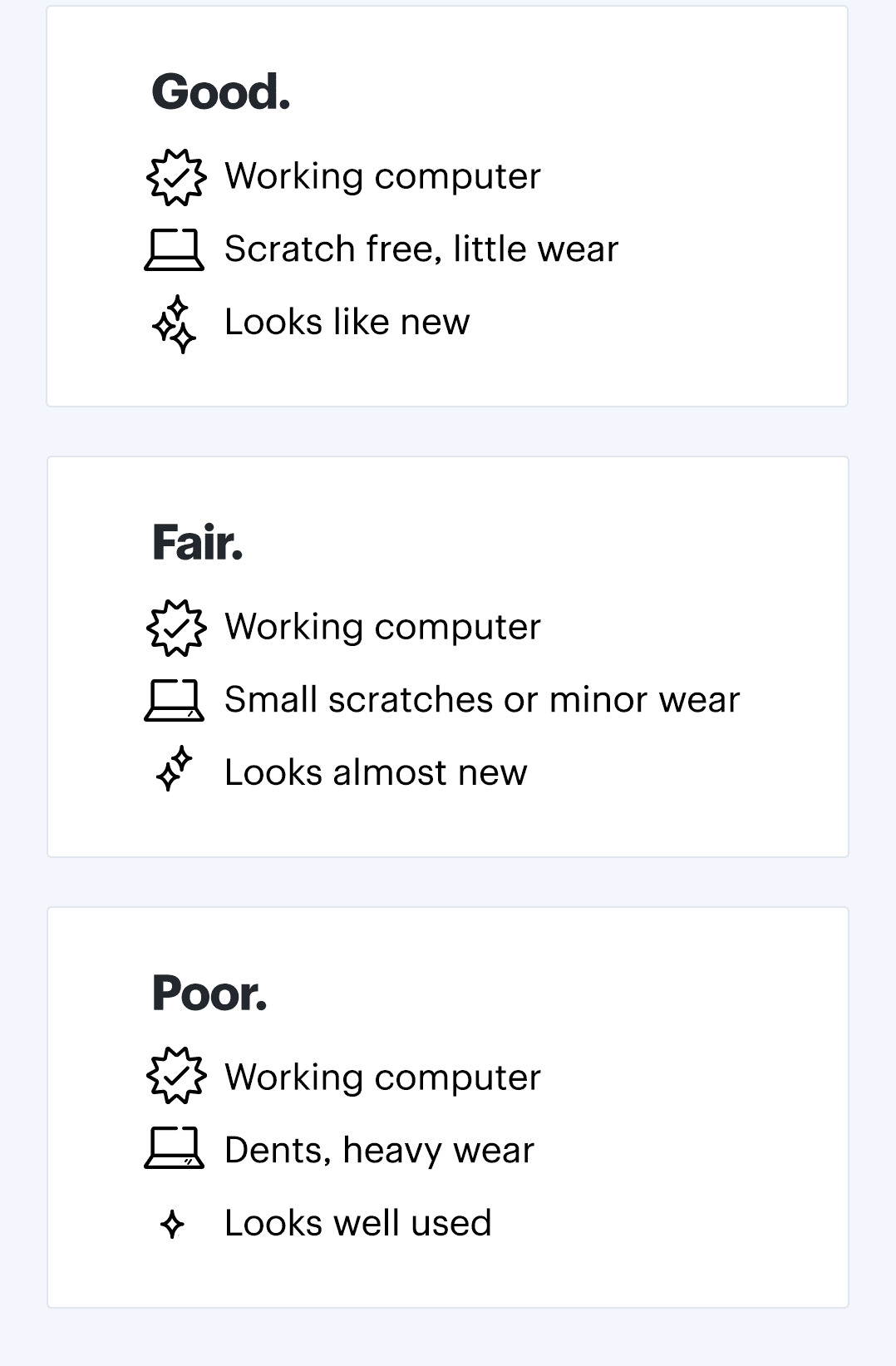This screenshot has height=1366, width=896.
Task: Select the Fair condition heading
Action: [198, 542]
